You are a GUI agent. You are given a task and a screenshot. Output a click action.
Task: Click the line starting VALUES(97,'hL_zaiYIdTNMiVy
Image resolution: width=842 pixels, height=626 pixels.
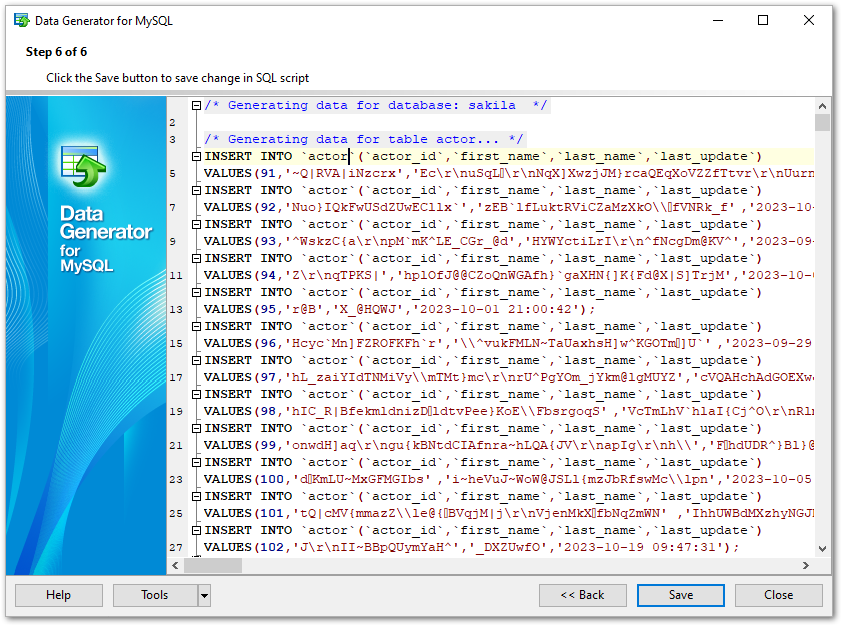click(x=509, y=377)
